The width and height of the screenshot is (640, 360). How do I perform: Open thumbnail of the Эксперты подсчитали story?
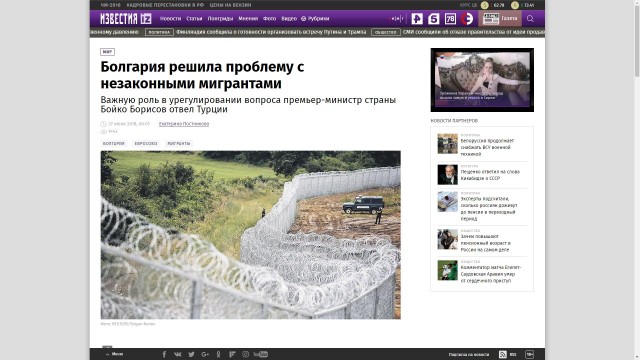coord(447,202)
